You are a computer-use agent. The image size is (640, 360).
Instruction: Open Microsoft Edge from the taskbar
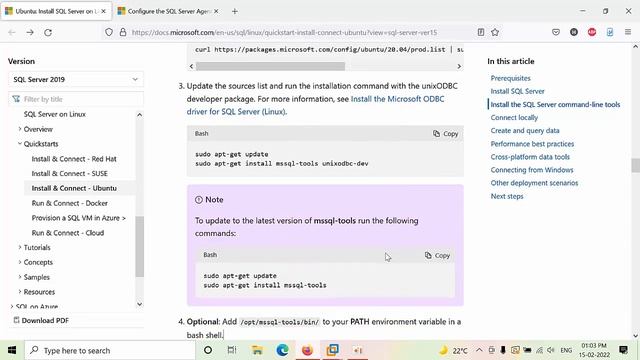(x=282, y=350)
